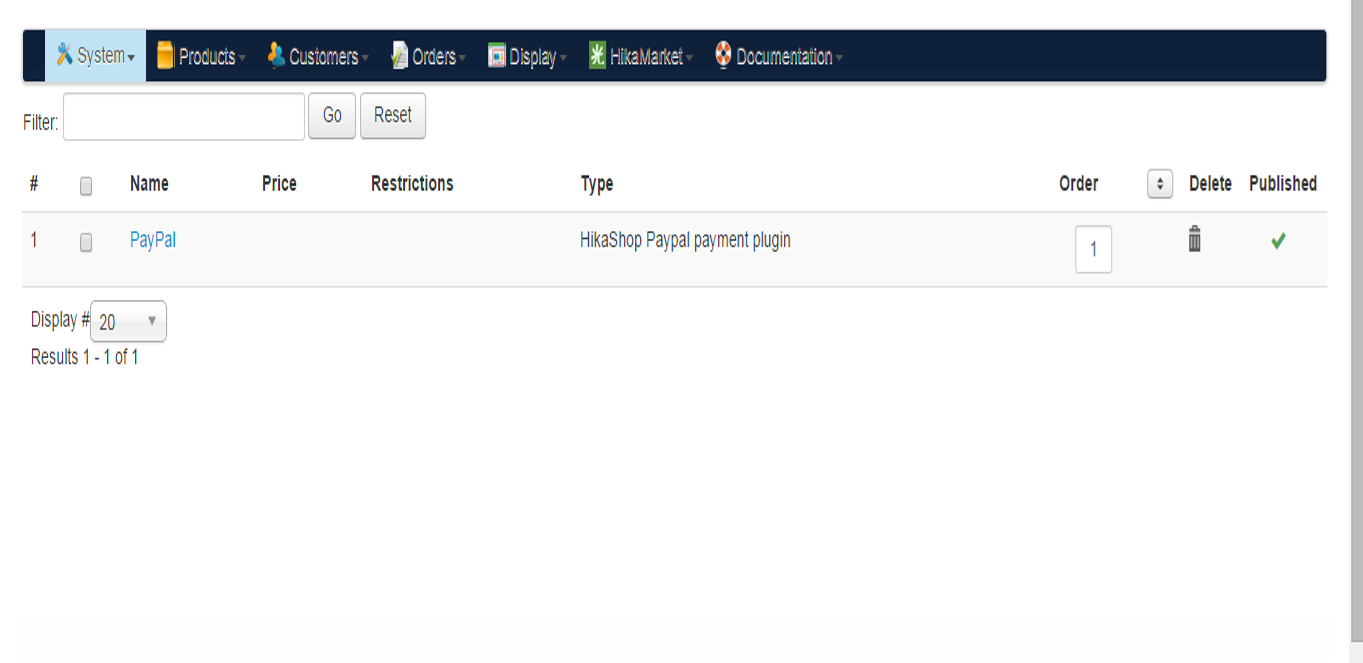Image resolution: width=1363 pixels, height=663 pixels.
Task: Sort by the Name column header
Action: coord(149,184)
